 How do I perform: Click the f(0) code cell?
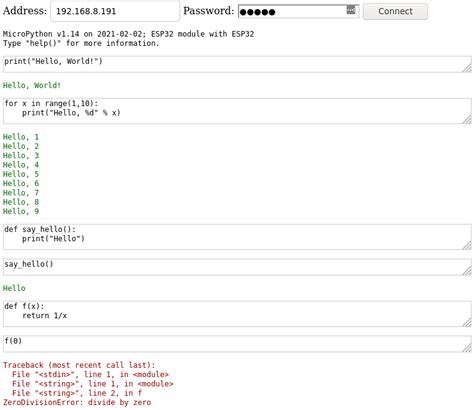point(237,344)
